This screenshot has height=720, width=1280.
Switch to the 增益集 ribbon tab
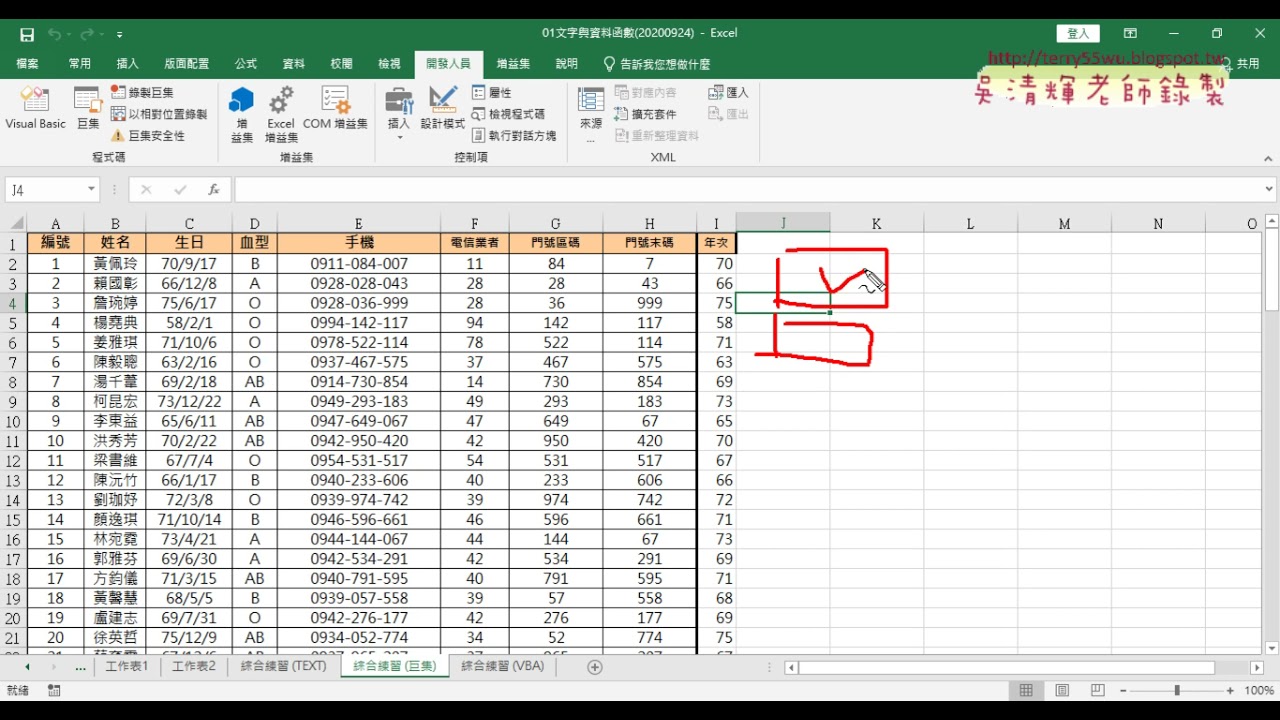(514, 64)
